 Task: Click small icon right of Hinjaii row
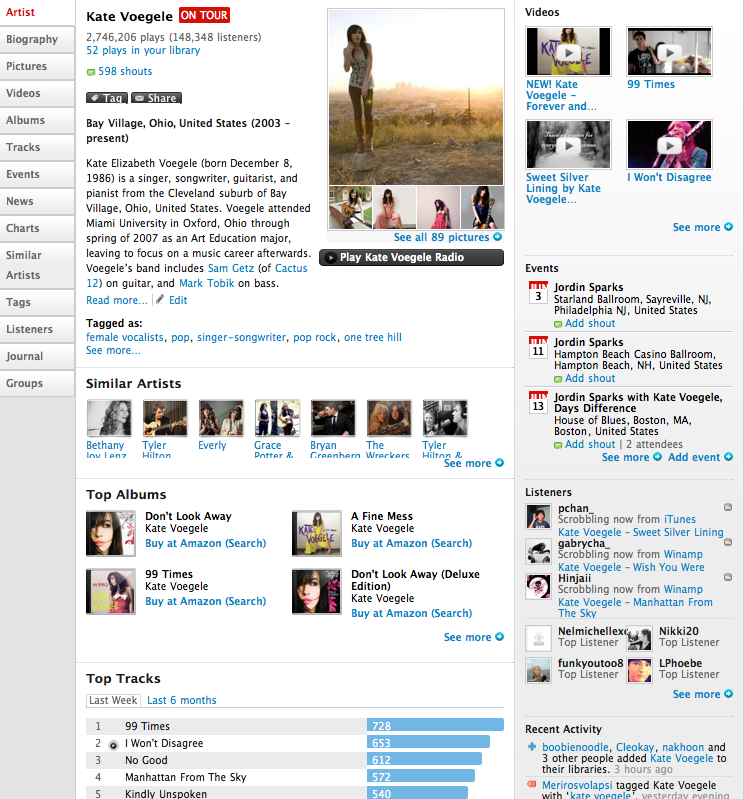point(728,577)
